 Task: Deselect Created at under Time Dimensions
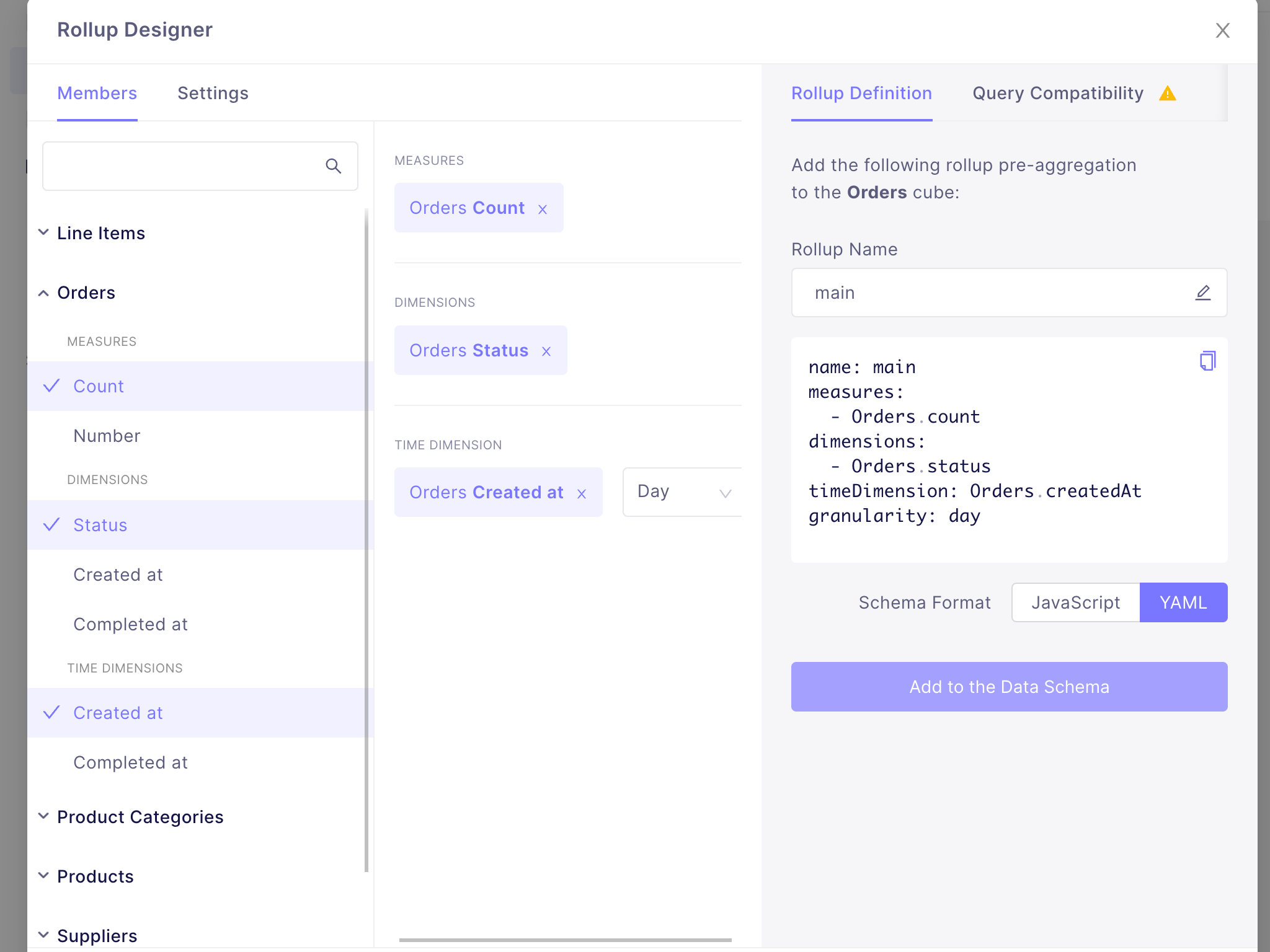tap(200, 713)
